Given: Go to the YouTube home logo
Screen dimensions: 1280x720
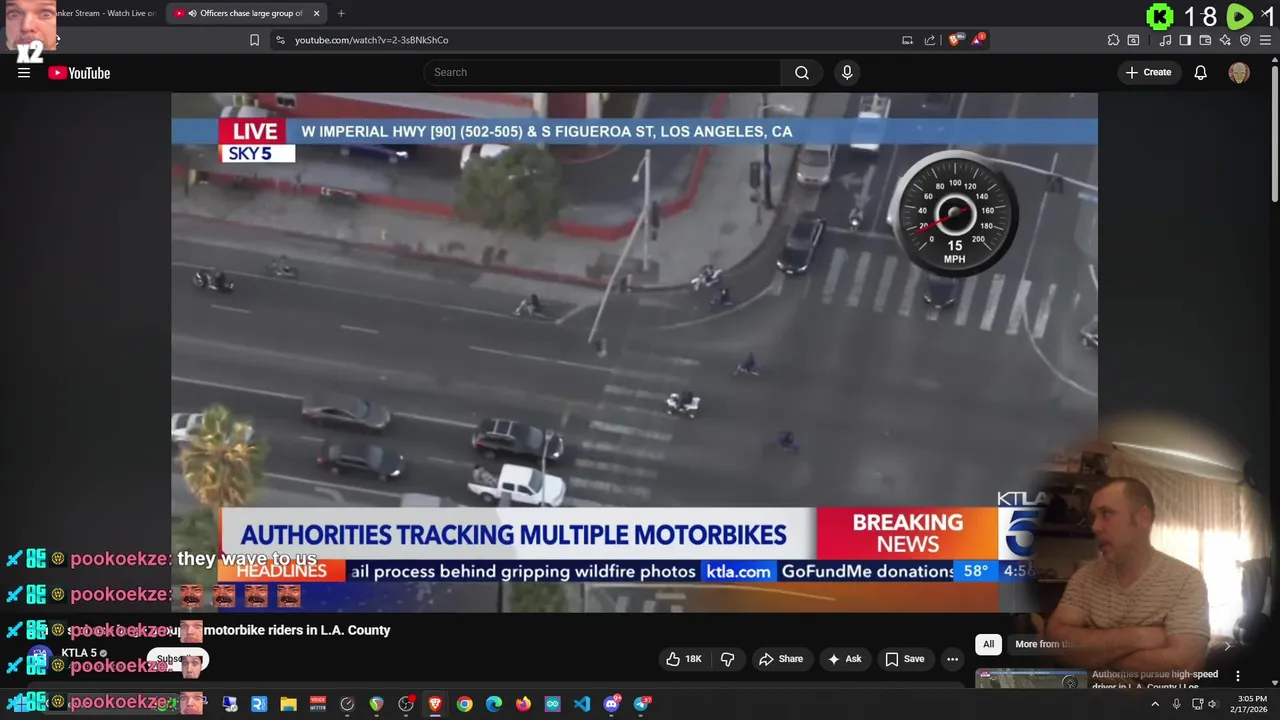Looking at the screenshot, I should click(x=79, y=73).
